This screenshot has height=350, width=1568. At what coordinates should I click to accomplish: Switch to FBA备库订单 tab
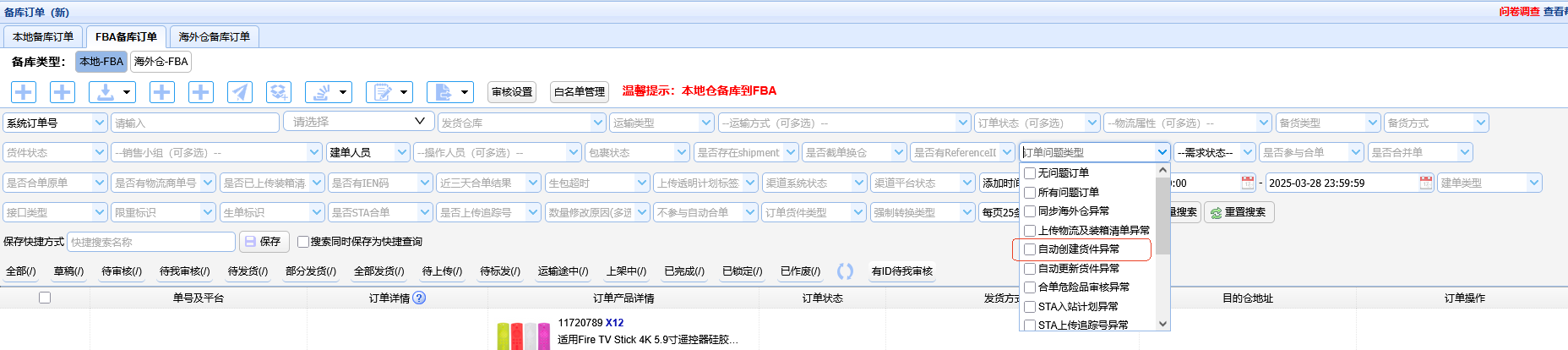click(x=127, y=36)
